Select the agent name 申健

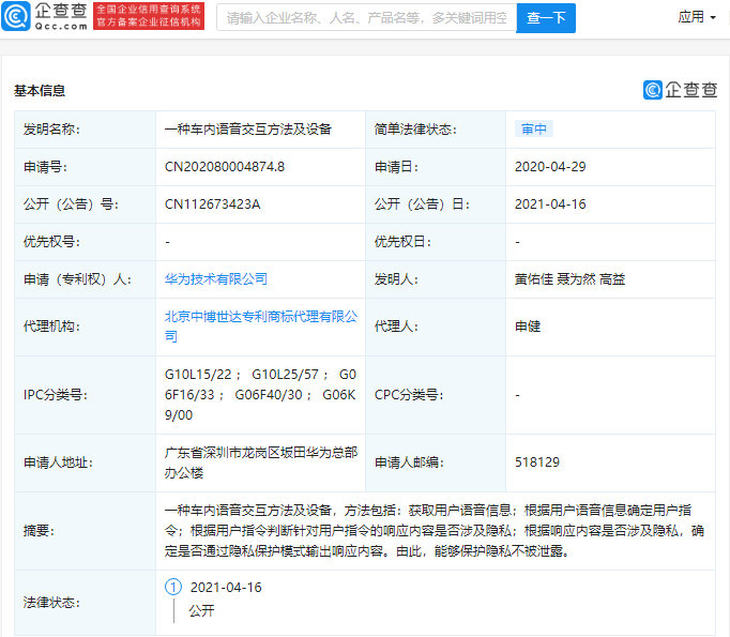point(527,326)
